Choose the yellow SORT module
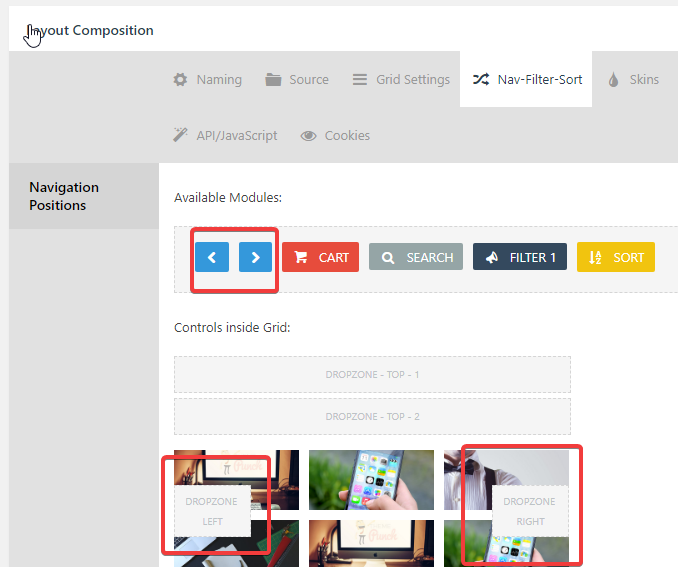 (616, 257)
